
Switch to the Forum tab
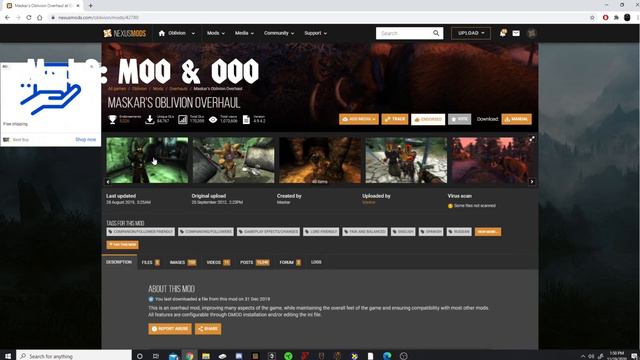pos(290,262)
